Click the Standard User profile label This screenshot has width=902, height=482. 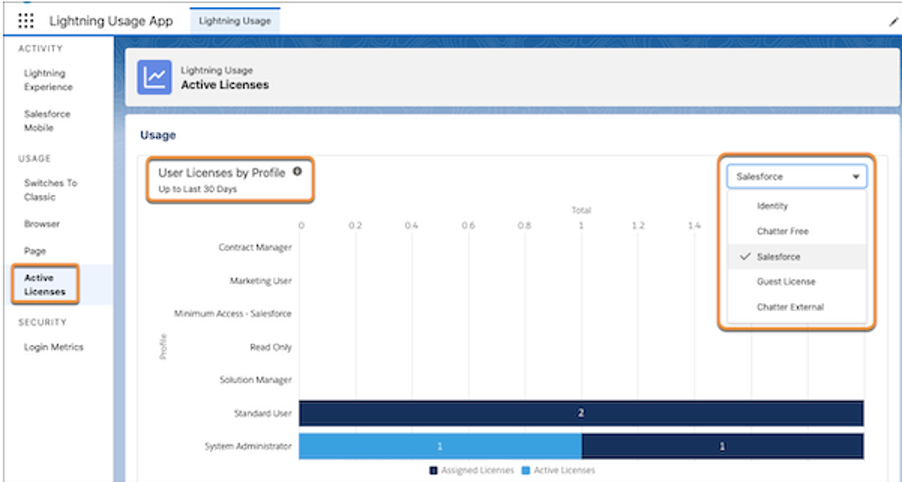[262, 413]
